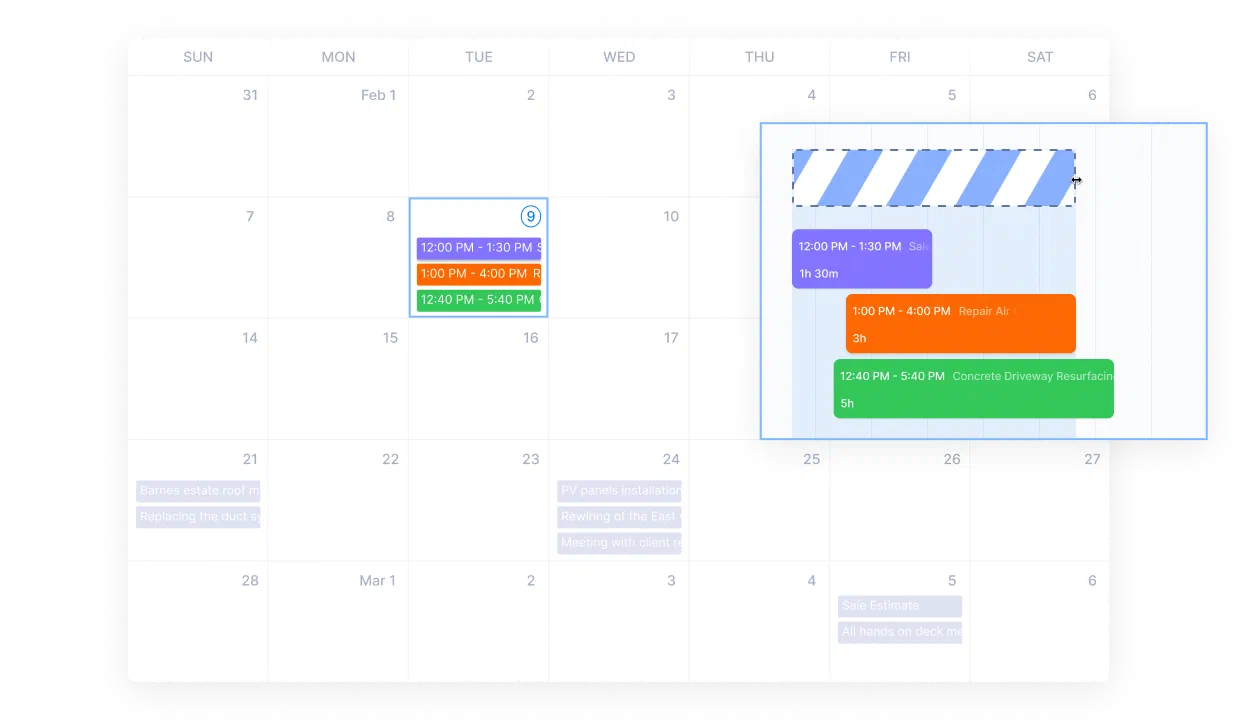Open the 'Rewiring of the East' event on the 24th
Viewport: 1256px width, 720px height.
click(619, 517)
